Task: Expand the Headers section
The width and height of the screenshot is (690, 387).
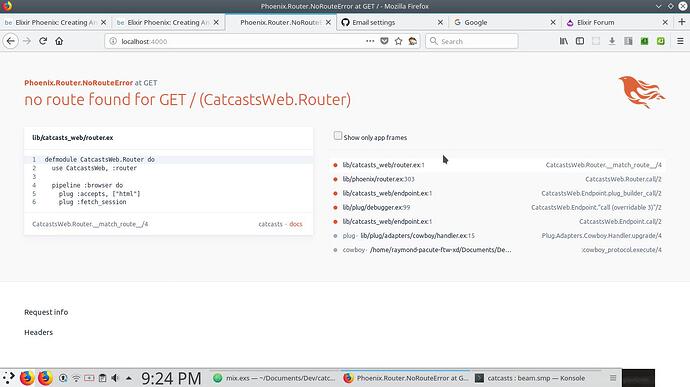Action: (x=38, y=332)
